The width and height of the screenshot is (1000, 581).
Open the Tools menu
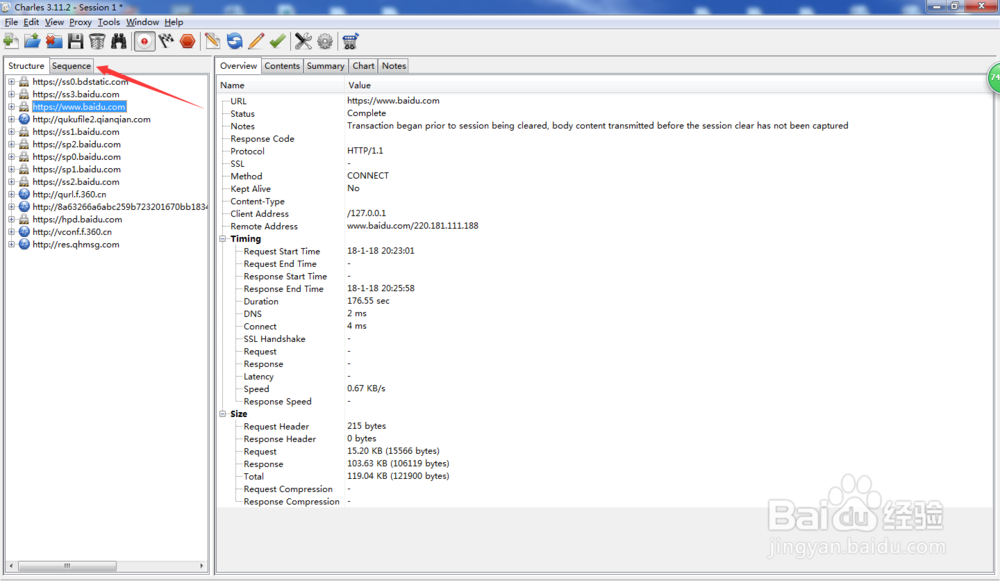point(108,22)
